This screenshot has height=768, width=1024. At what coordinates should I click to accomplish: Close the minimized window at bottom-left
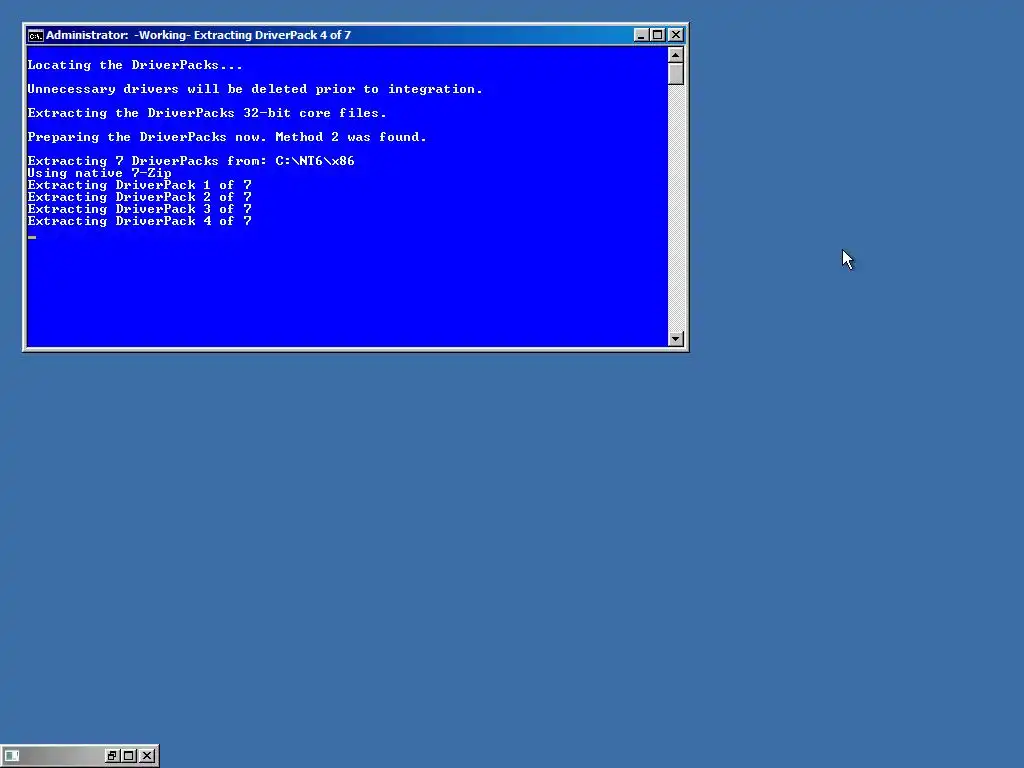pos(147,756)
